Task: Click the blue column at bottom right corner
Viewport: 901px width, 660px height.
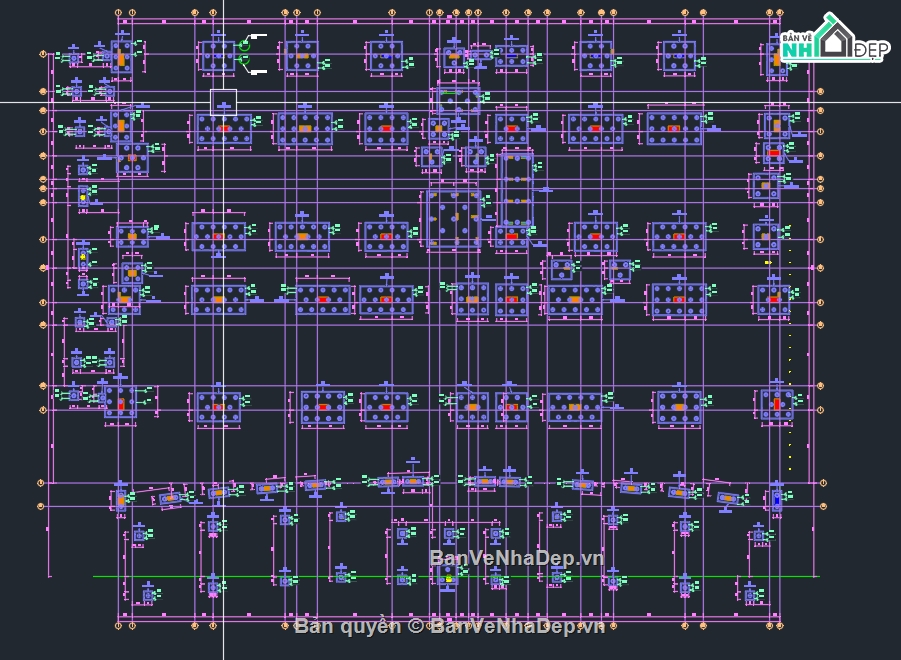Action: [777, 500]
